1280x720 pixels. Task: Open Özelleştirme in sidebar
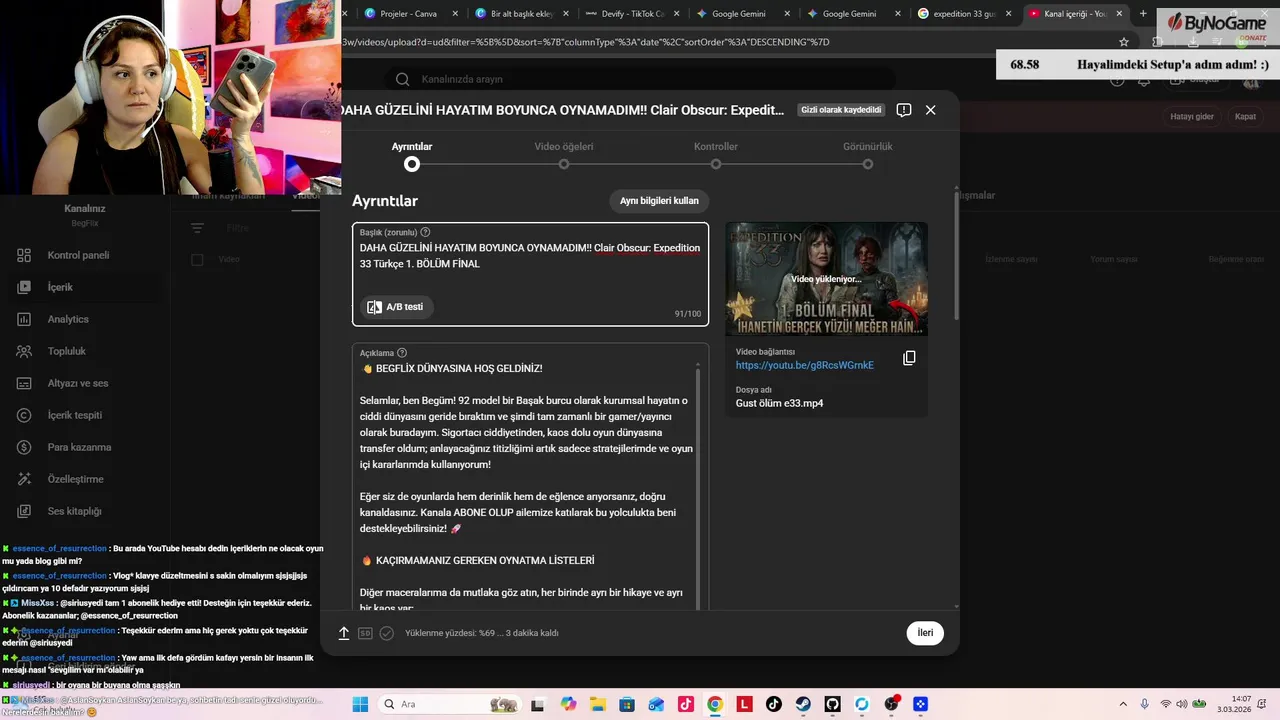pyautogui.click(x=85, y=479)
